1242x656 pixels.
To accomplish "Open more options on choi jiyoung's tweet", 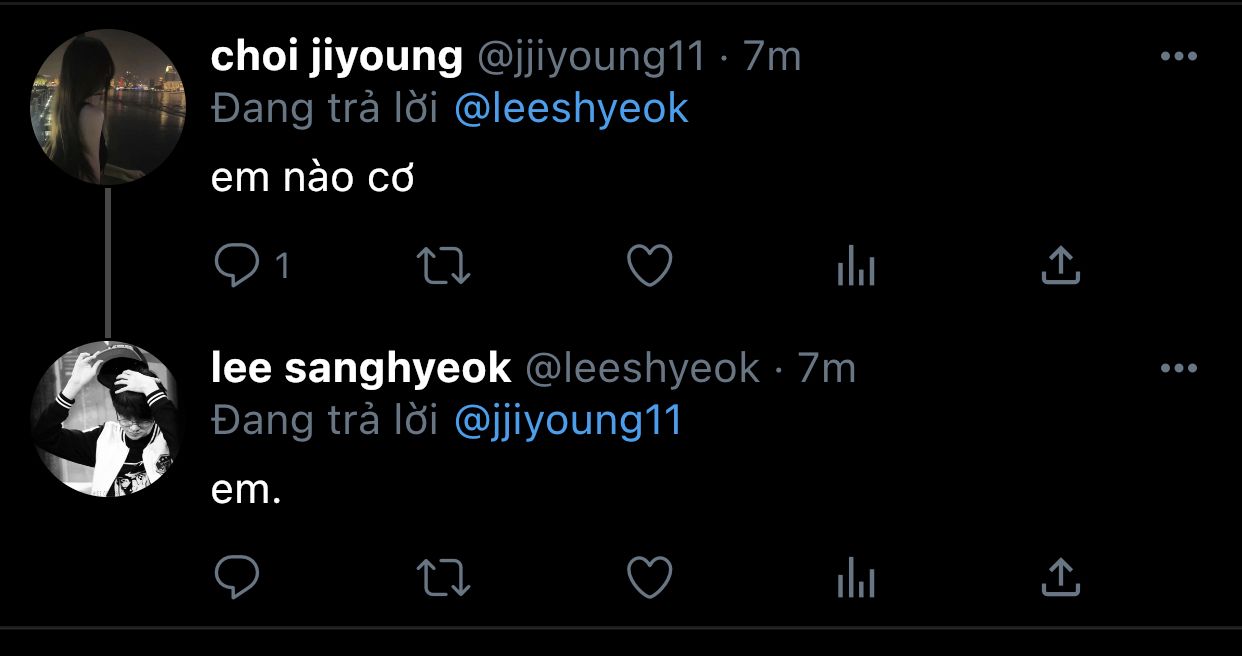I will [x=1178, y=57].
